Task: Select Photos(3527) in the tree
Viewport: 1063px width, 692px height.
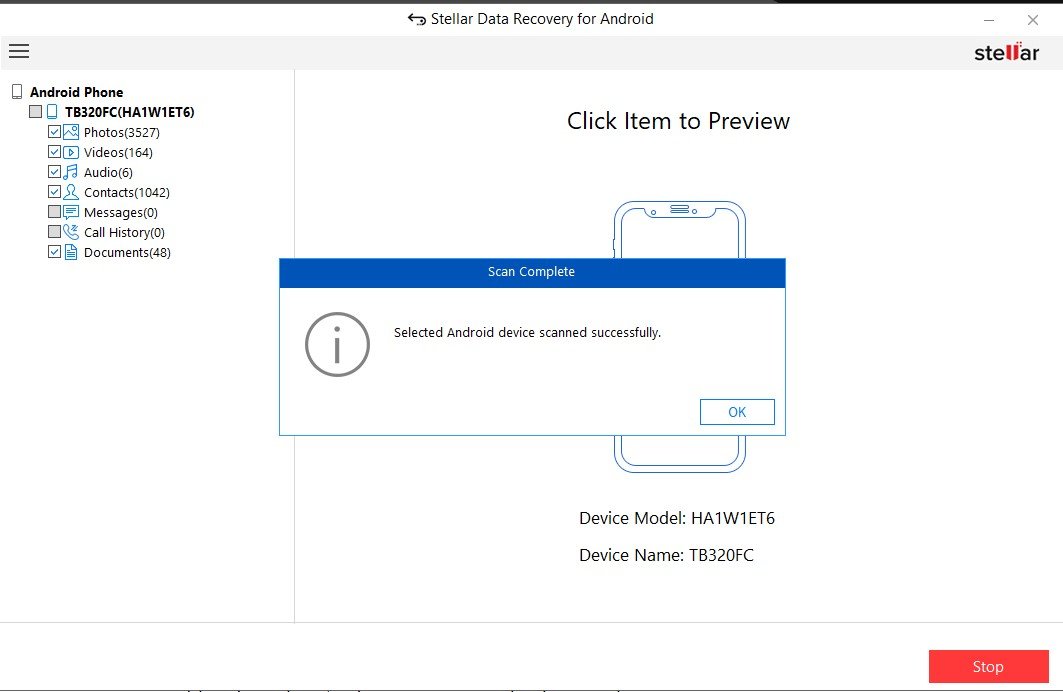Action: coord(122,132)
